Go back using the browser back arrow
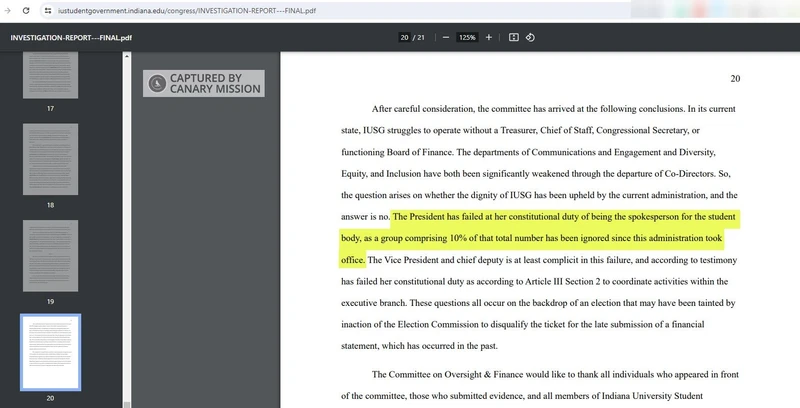800x408 pixels. pos(10,9)
